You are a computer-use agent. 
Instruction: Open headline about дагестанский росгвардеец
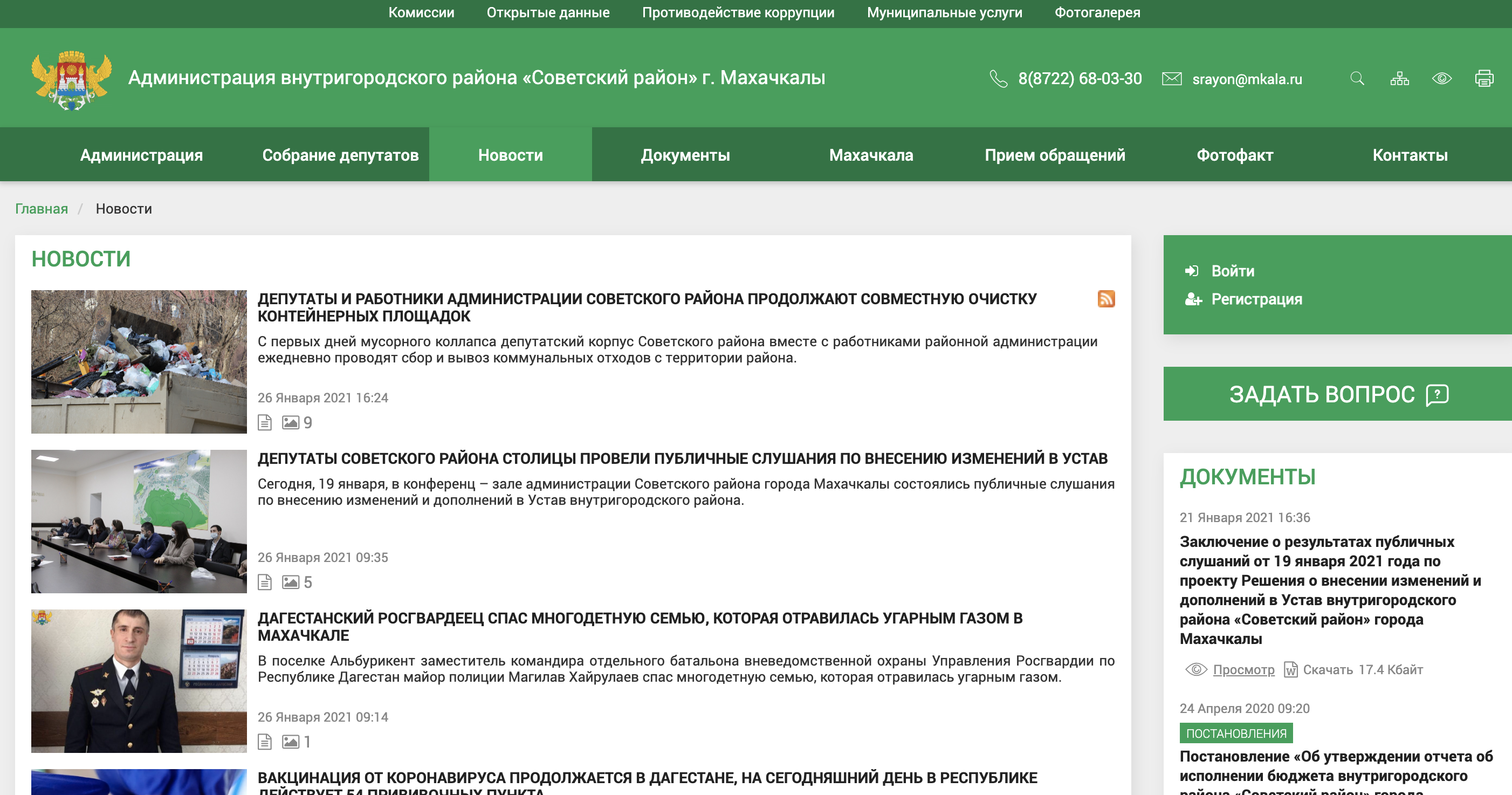click(x=640, y=627)
